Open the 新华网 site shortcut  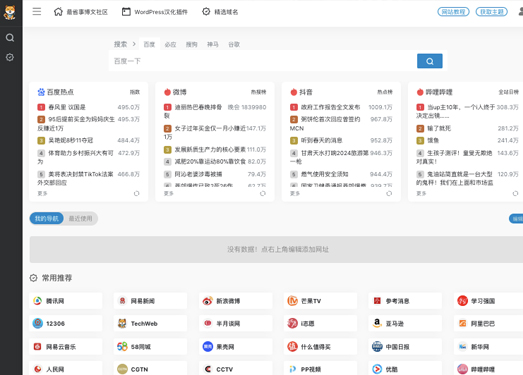(x=489, y=347)
